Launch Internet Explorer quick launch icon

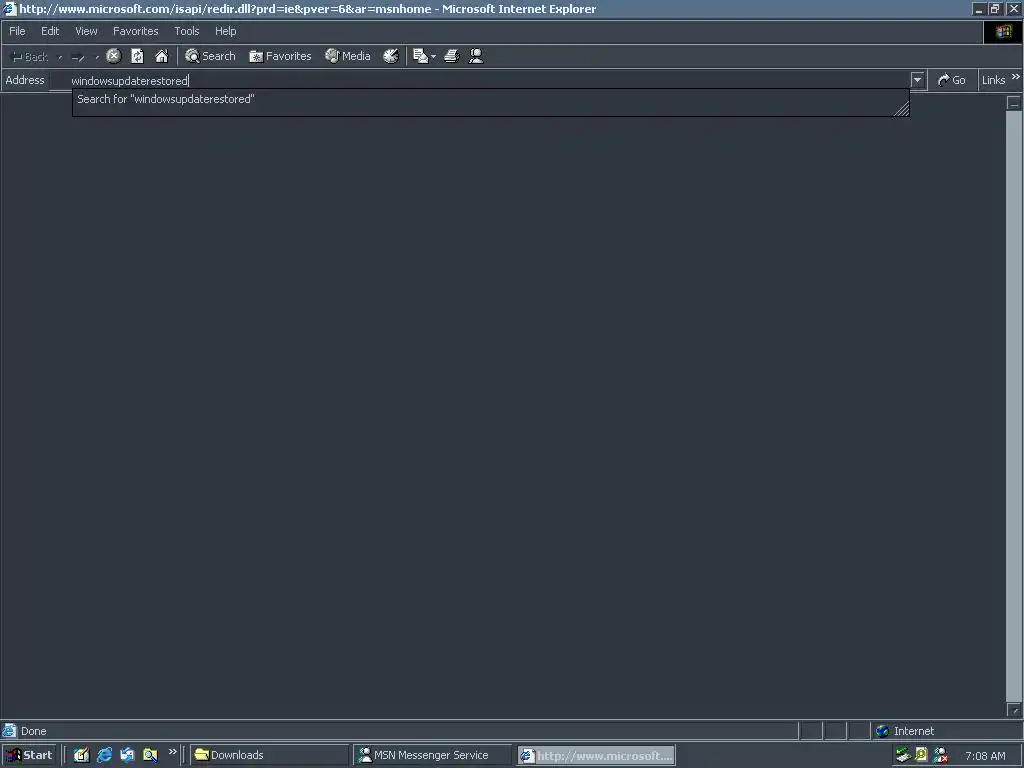click(104, 755)
